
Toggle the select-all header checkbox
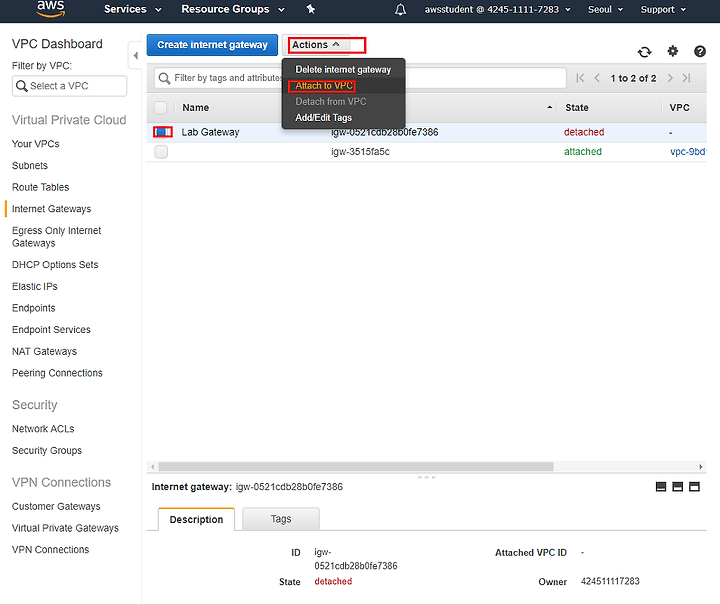(160, 107)
